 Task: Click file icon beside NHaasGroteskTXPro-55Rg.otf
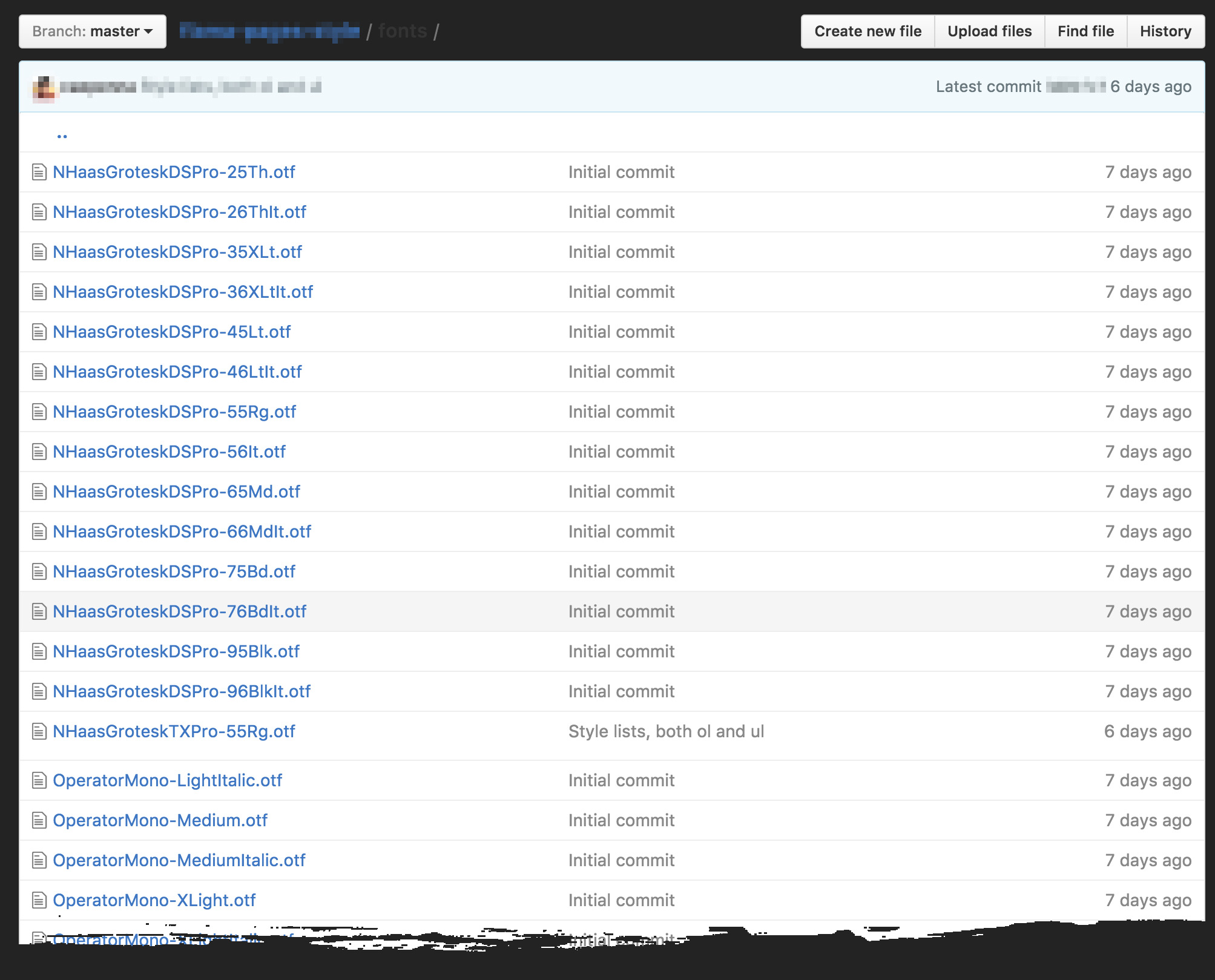(39, 732)
